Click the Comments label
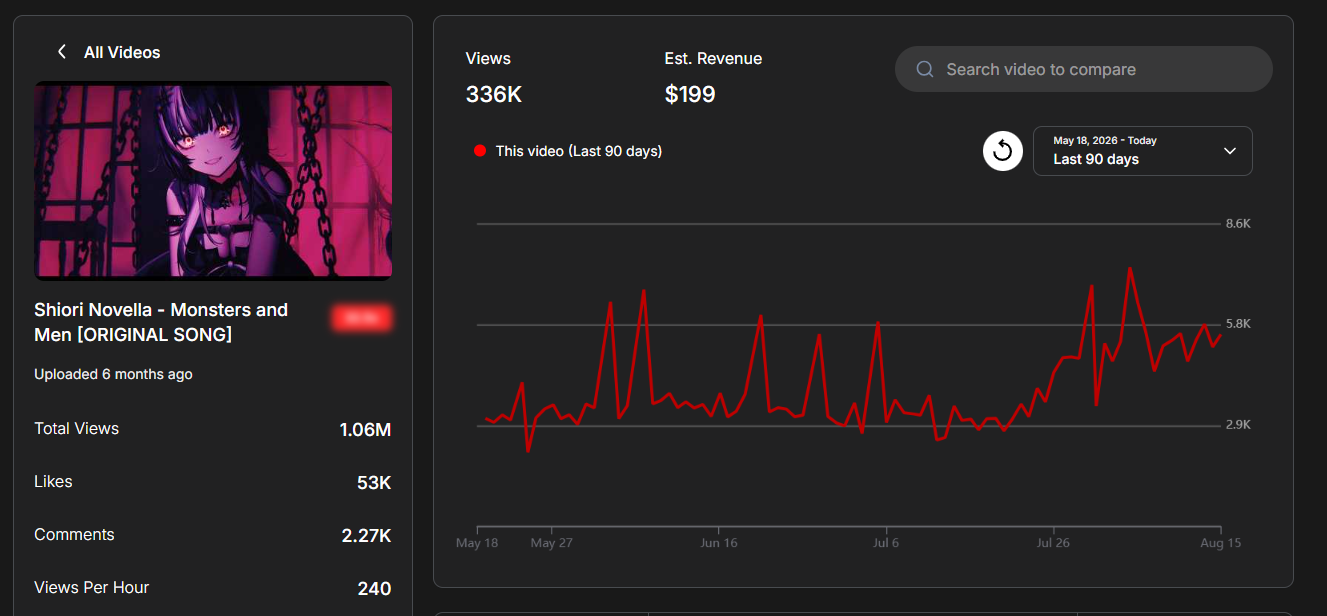This screenshot has width=1327, height=616. pyautogui.click(x=74, y=534)
